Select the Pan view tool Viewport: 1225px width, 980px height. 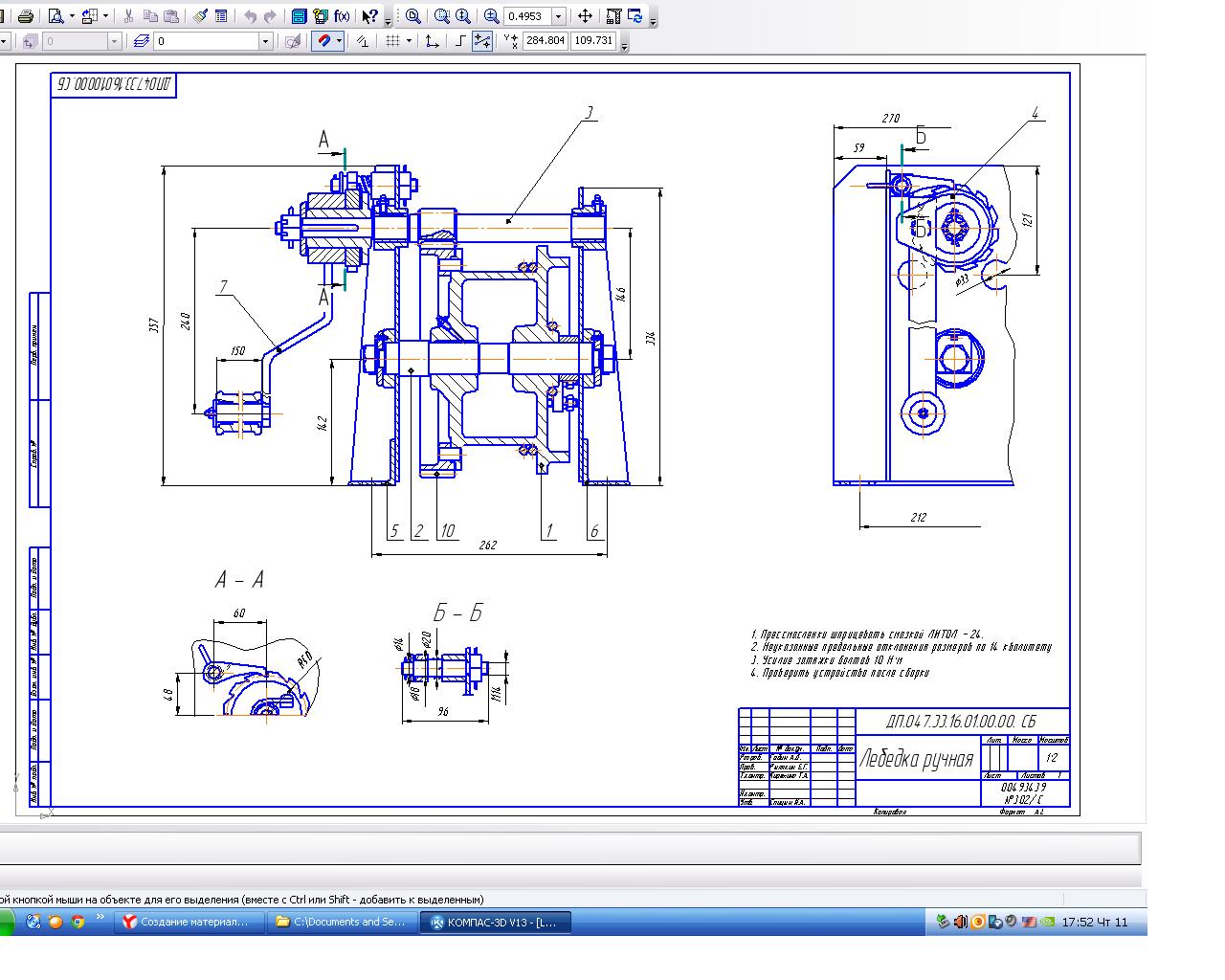(x=585, y=16)
